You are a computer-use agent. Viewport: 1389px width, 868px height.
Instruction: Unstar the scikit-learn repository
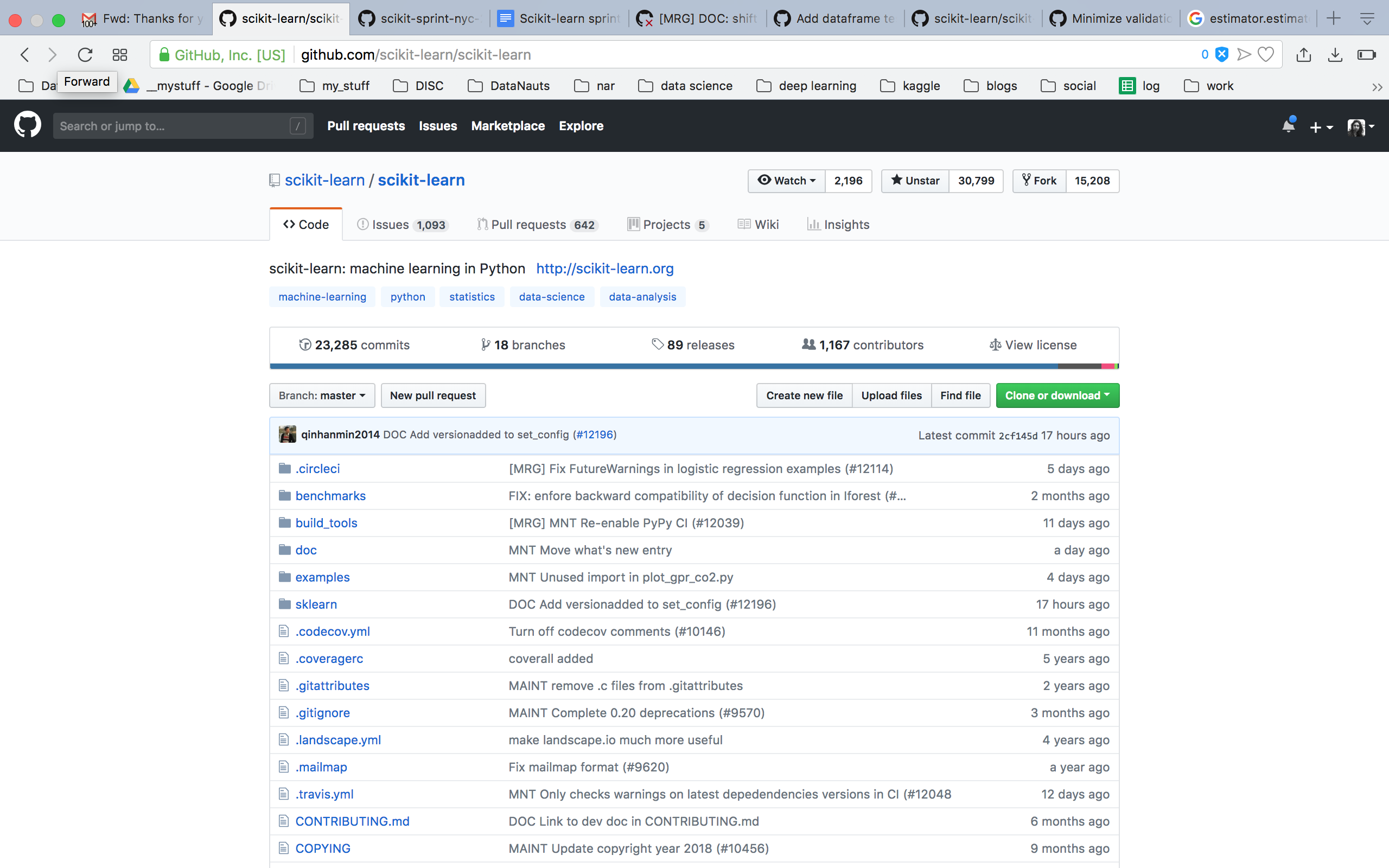point(915,181)
